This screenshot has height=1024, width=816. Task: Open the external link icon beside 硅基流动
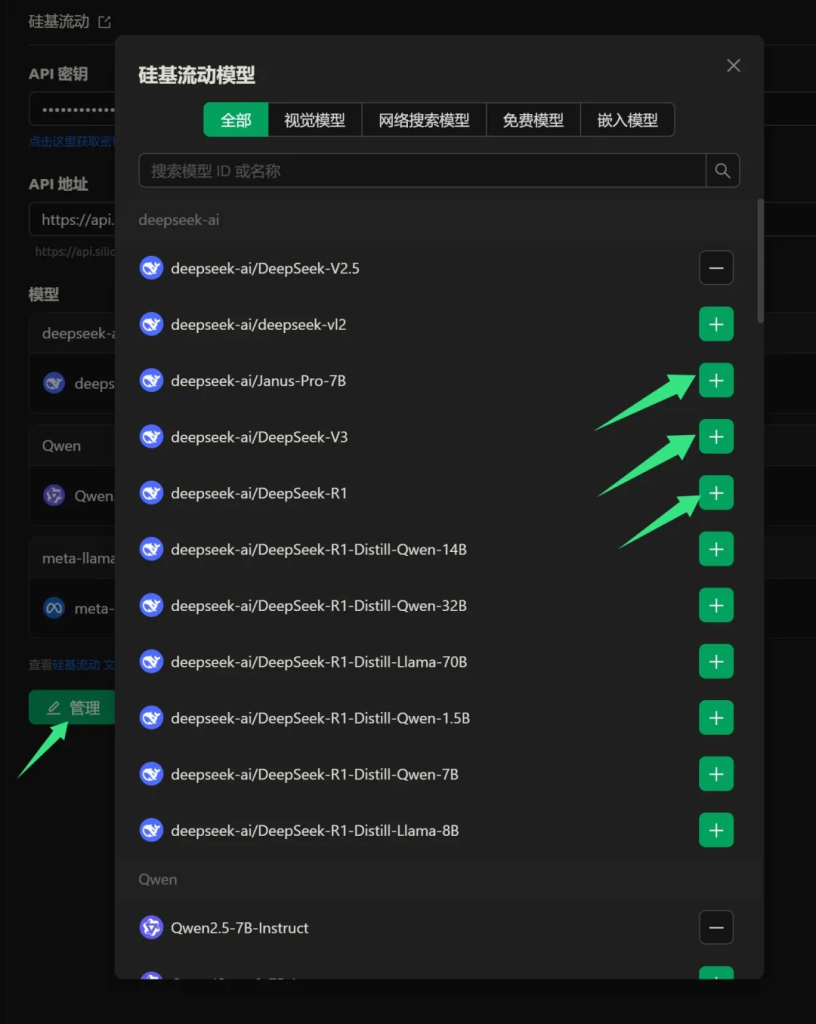click(x=104, y=22)
